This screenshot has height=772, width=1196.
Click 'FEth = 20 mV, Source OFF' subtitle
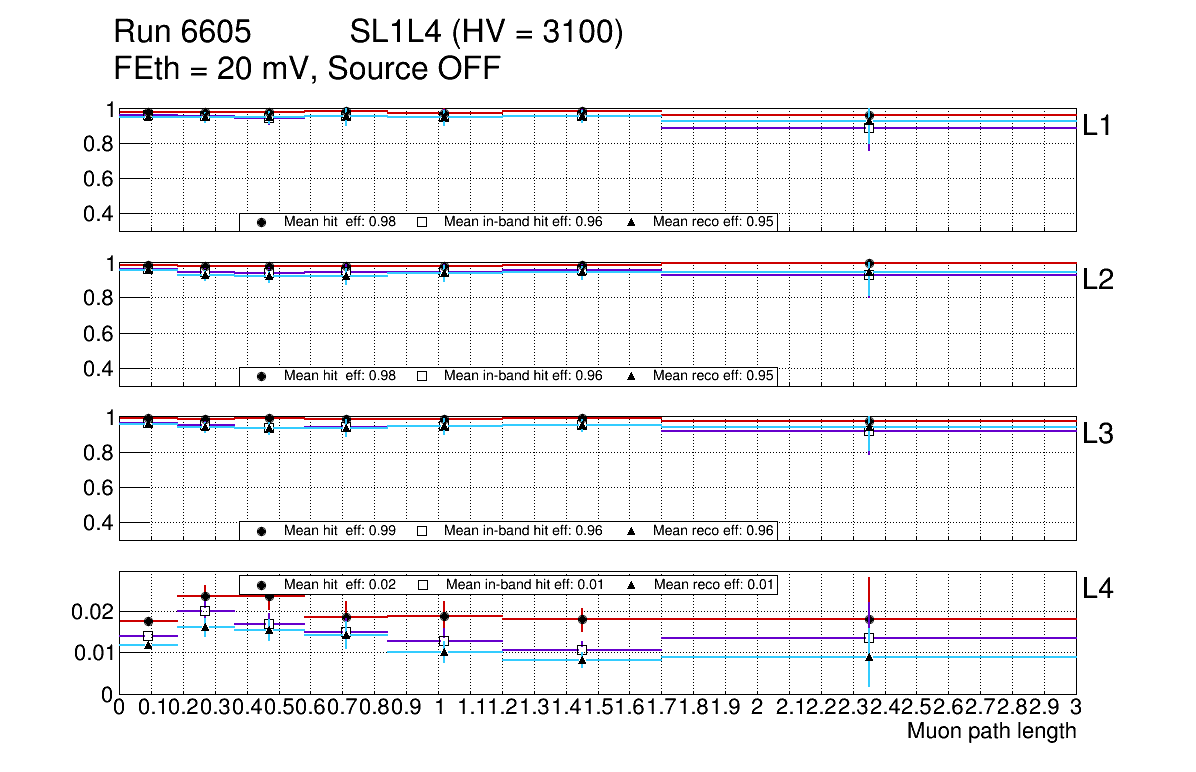[x=307, y=68]
